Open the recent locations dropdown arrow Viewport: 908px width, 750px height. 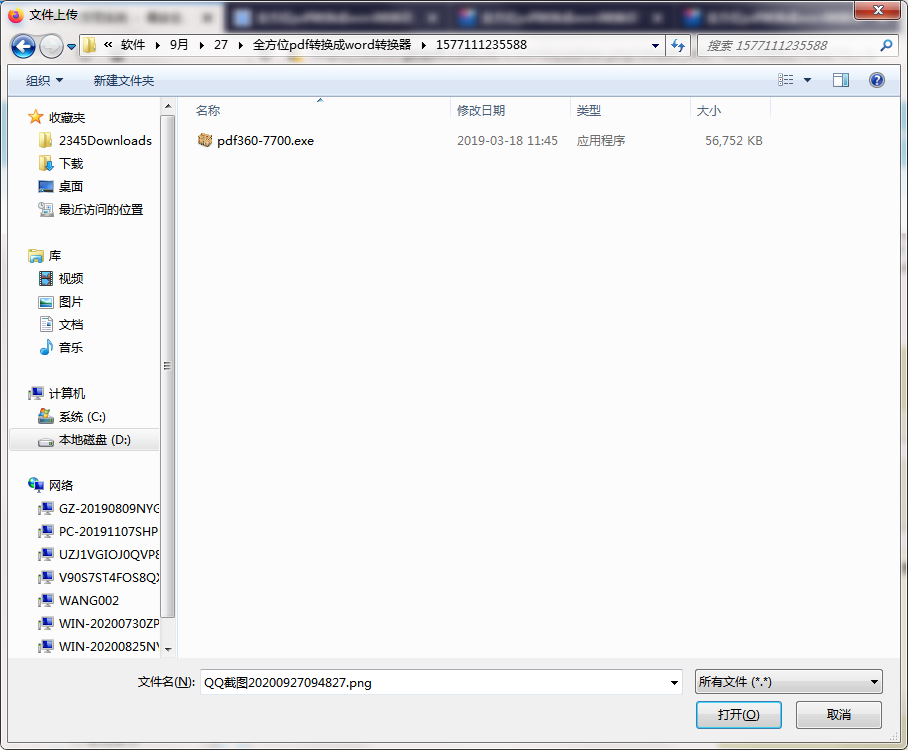coord(71,46)
